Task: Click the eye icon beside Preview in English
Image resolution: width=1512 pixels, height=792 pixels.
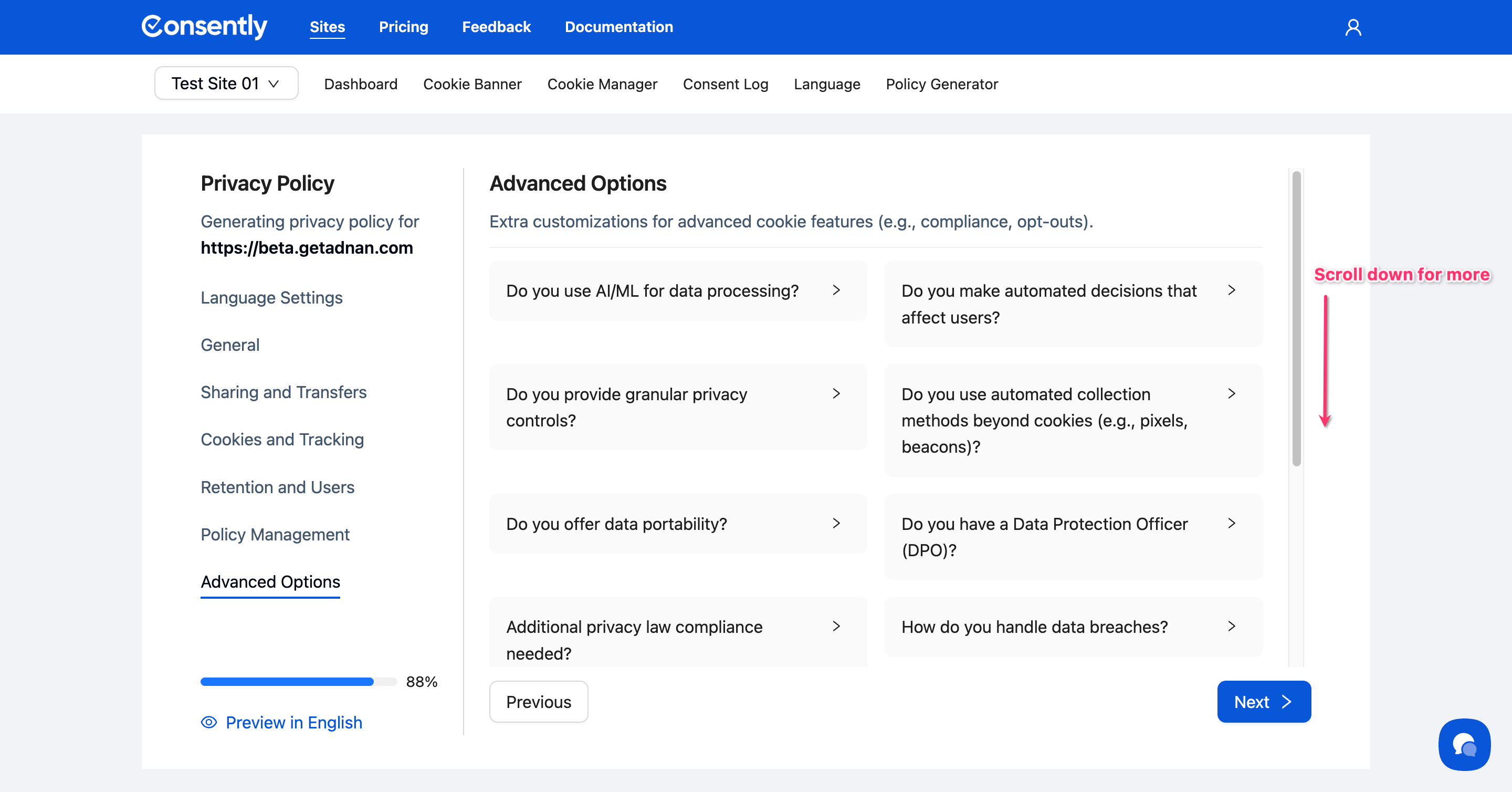Action: pos(209,722)
